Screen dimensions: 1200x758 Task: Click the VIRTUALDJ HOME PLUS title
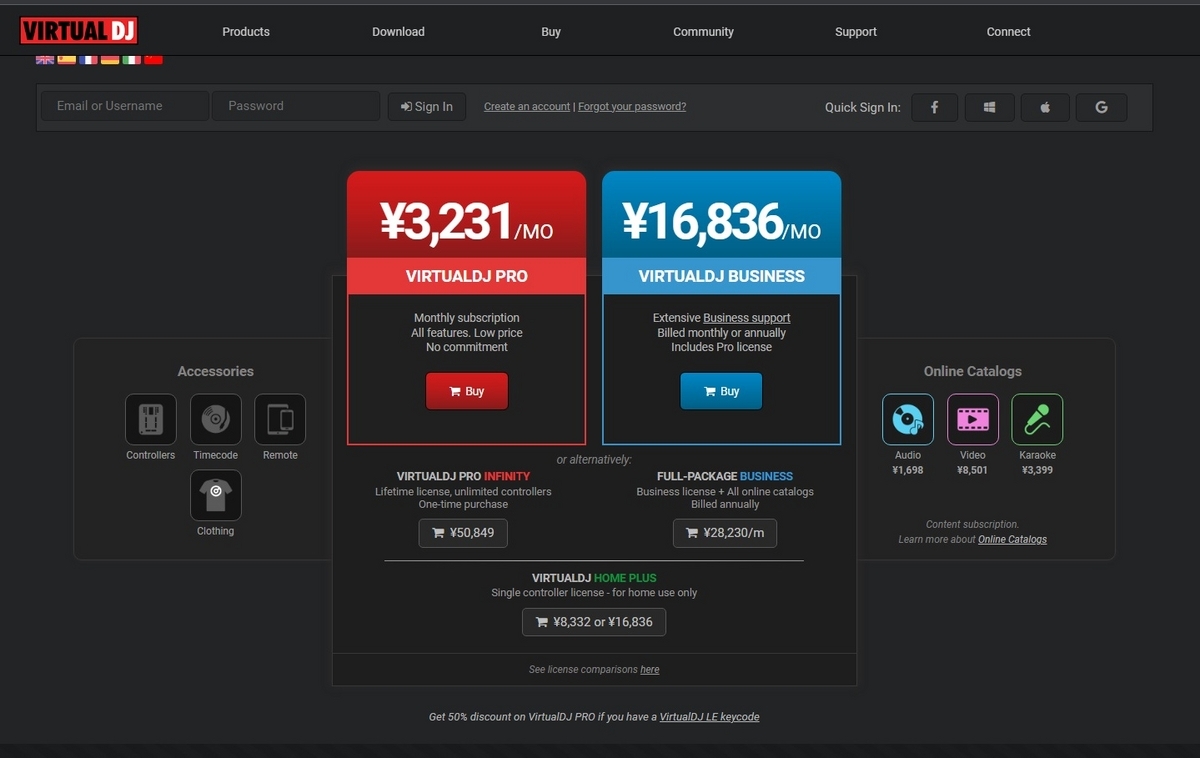click(594, 578)
